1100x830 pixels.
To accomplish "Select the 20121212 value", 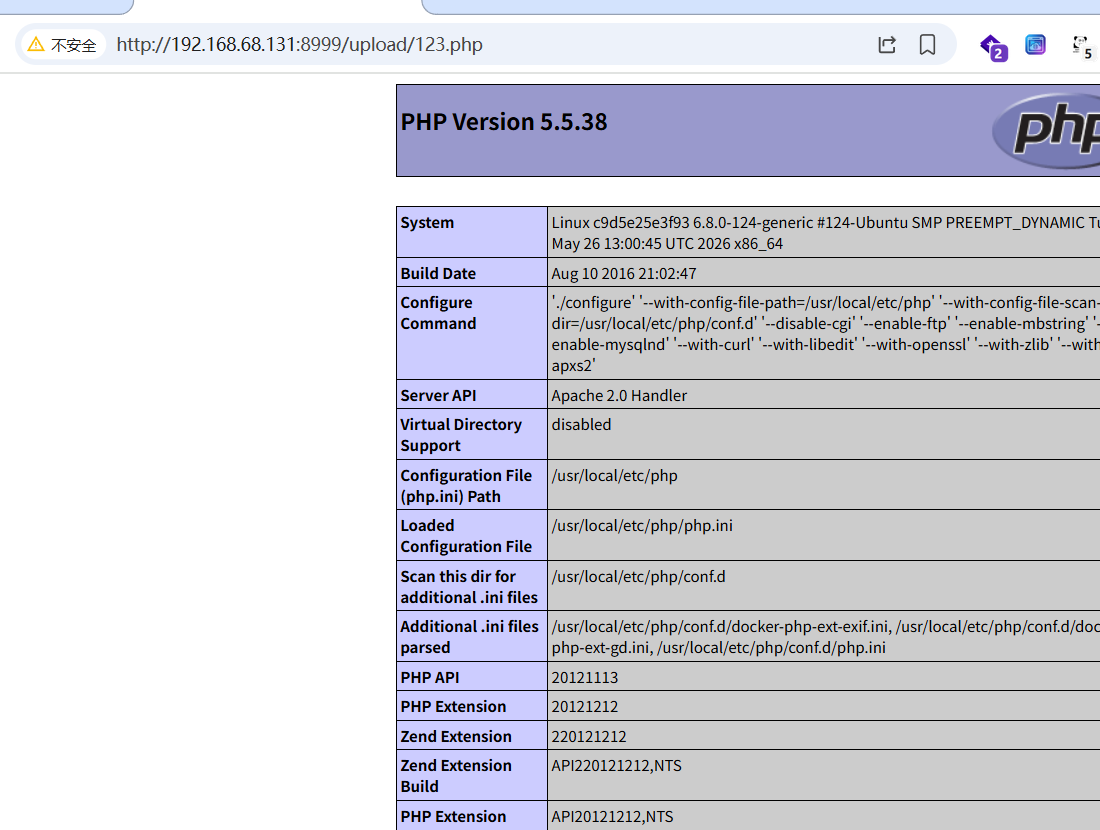I will tap(585, 707).
